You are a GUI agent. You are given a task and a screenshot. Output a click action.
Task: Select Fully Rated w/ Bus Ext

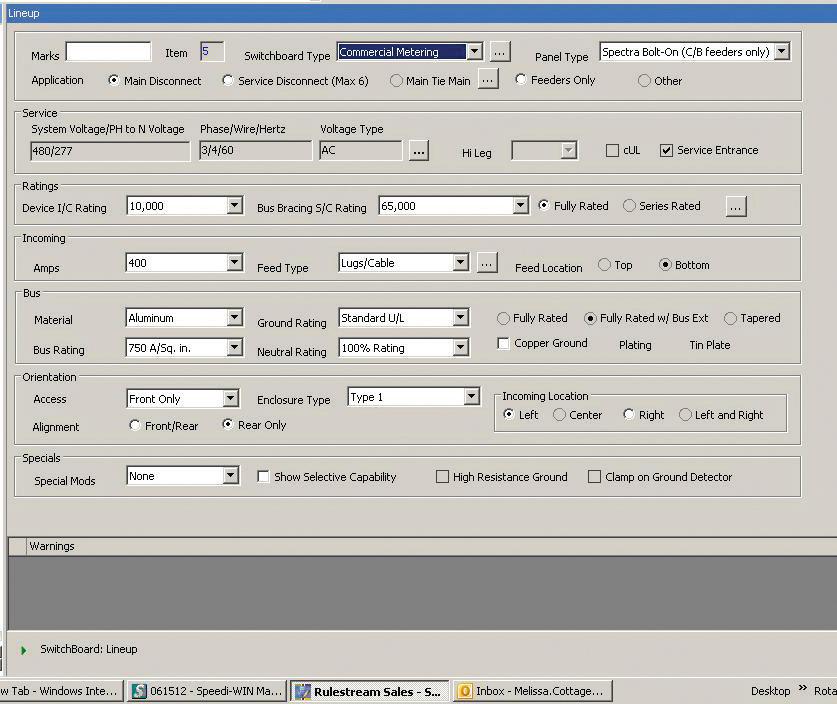[x=590, y=319]
